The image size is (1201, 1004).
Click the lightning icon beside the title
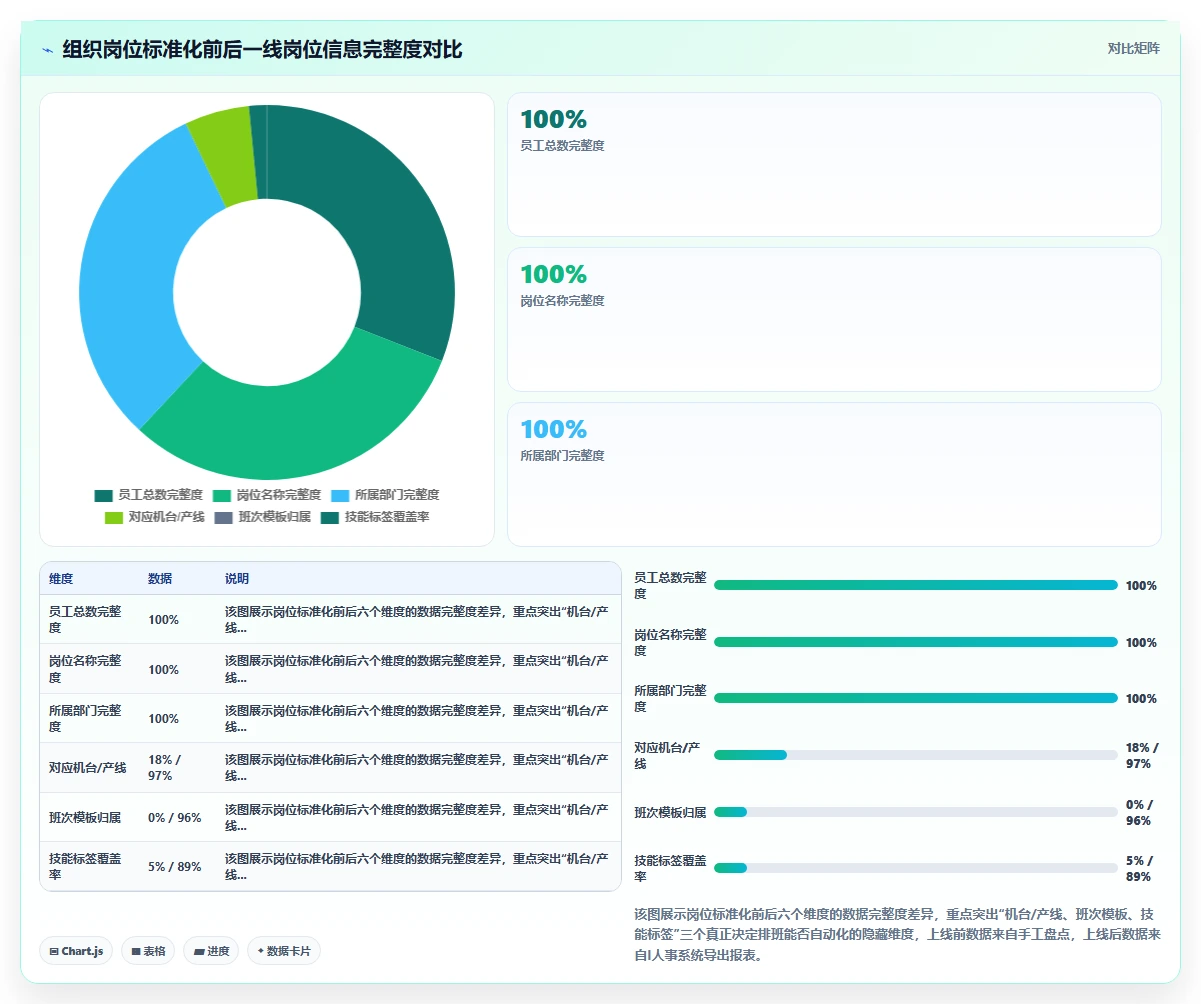[47, 50]
